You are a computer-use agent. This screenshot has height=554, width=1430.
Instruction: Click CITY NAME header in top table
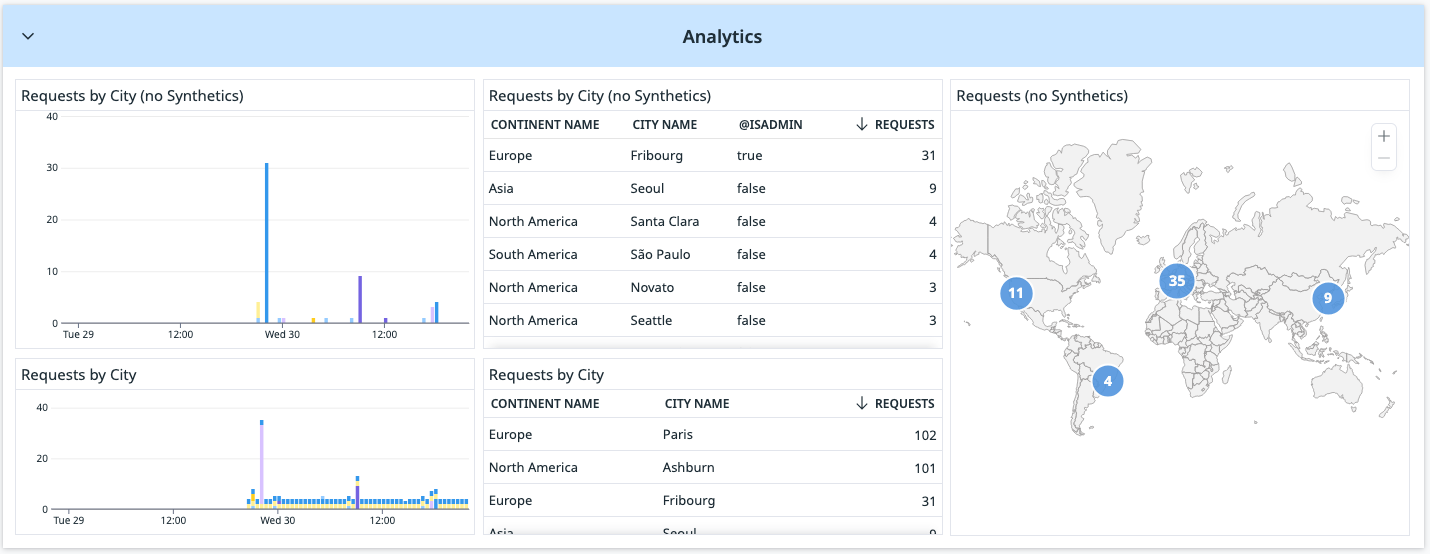pos(664,125)
